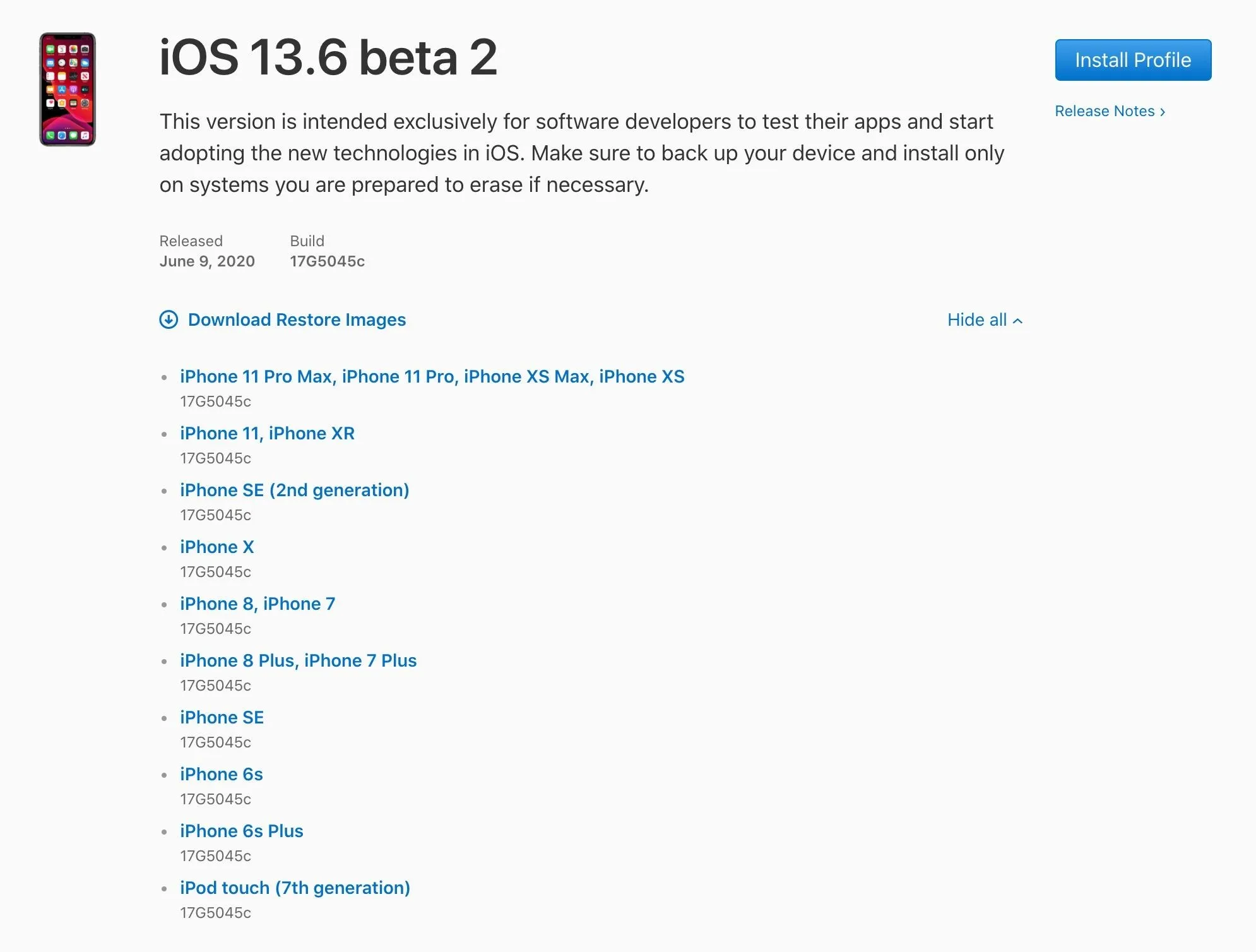This screenshot has height=952, width=1256.
Task: Download iPhone 11 Pro Max restore image
Action: click(x=432, y=377)
